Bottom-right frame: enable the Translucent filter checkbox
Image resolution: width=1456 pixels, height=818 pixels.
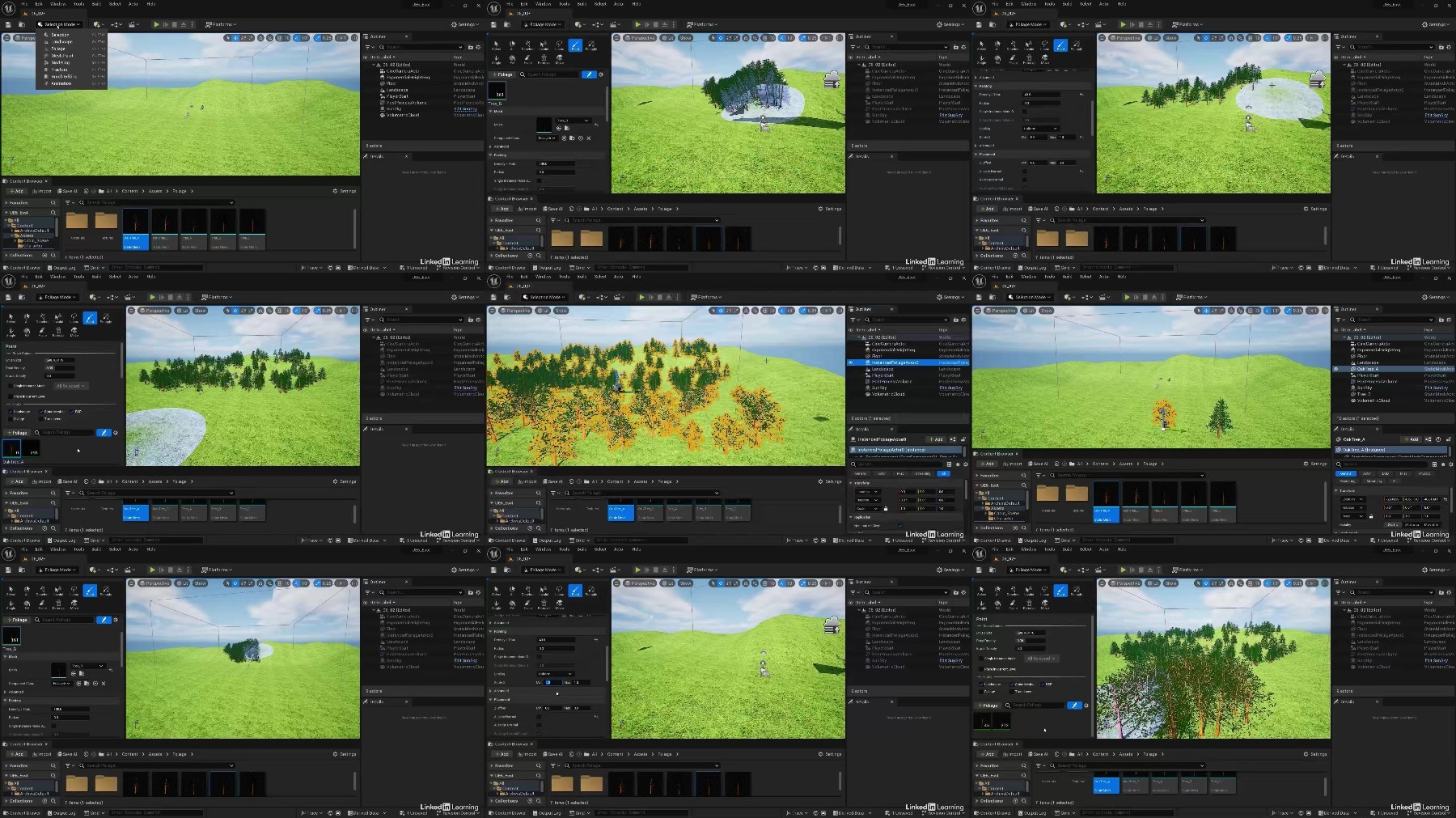(1012, 692)
